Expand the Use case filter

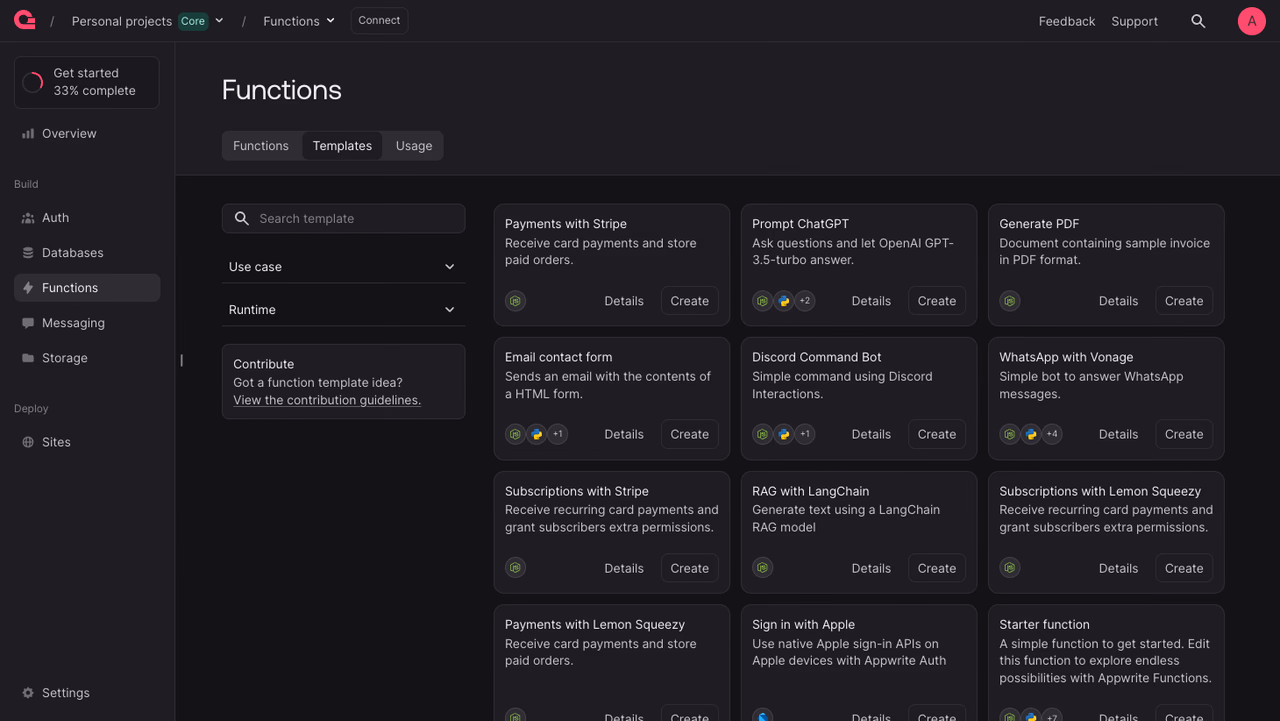point(343,267)
